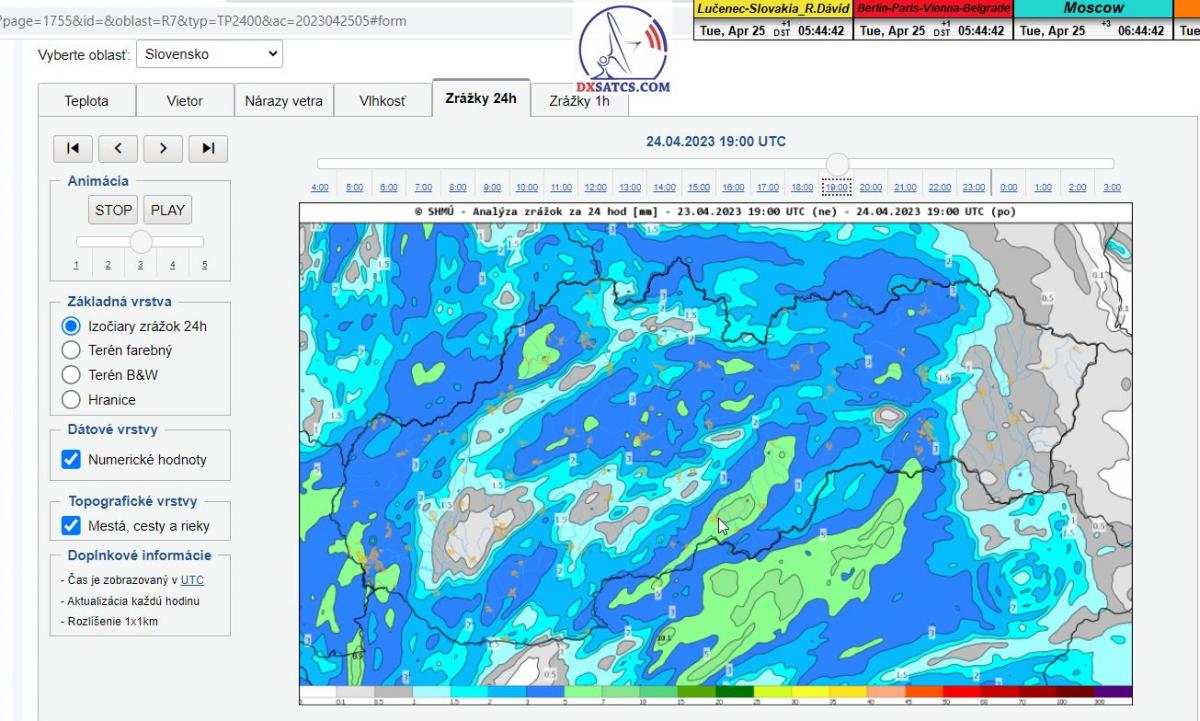Toggle Mestá, cesty a rieky checkbox

(71, 526)
